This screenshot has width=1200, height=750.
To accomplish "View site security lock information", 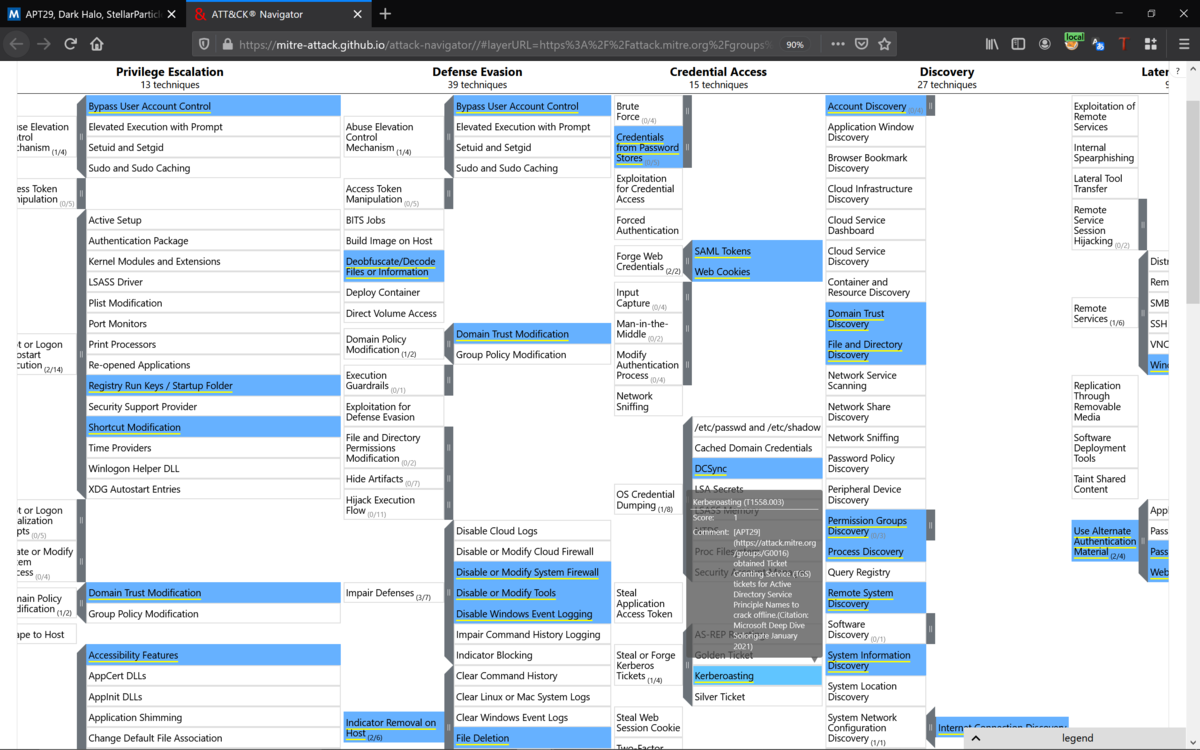I will 227,44.
